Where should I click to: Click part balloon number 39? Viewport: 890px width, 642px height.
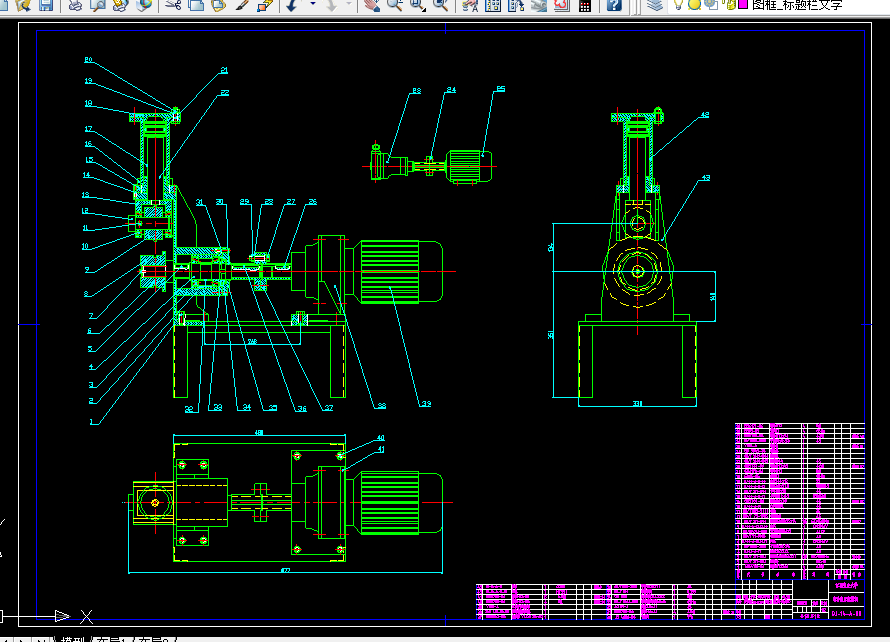(426, 404)
